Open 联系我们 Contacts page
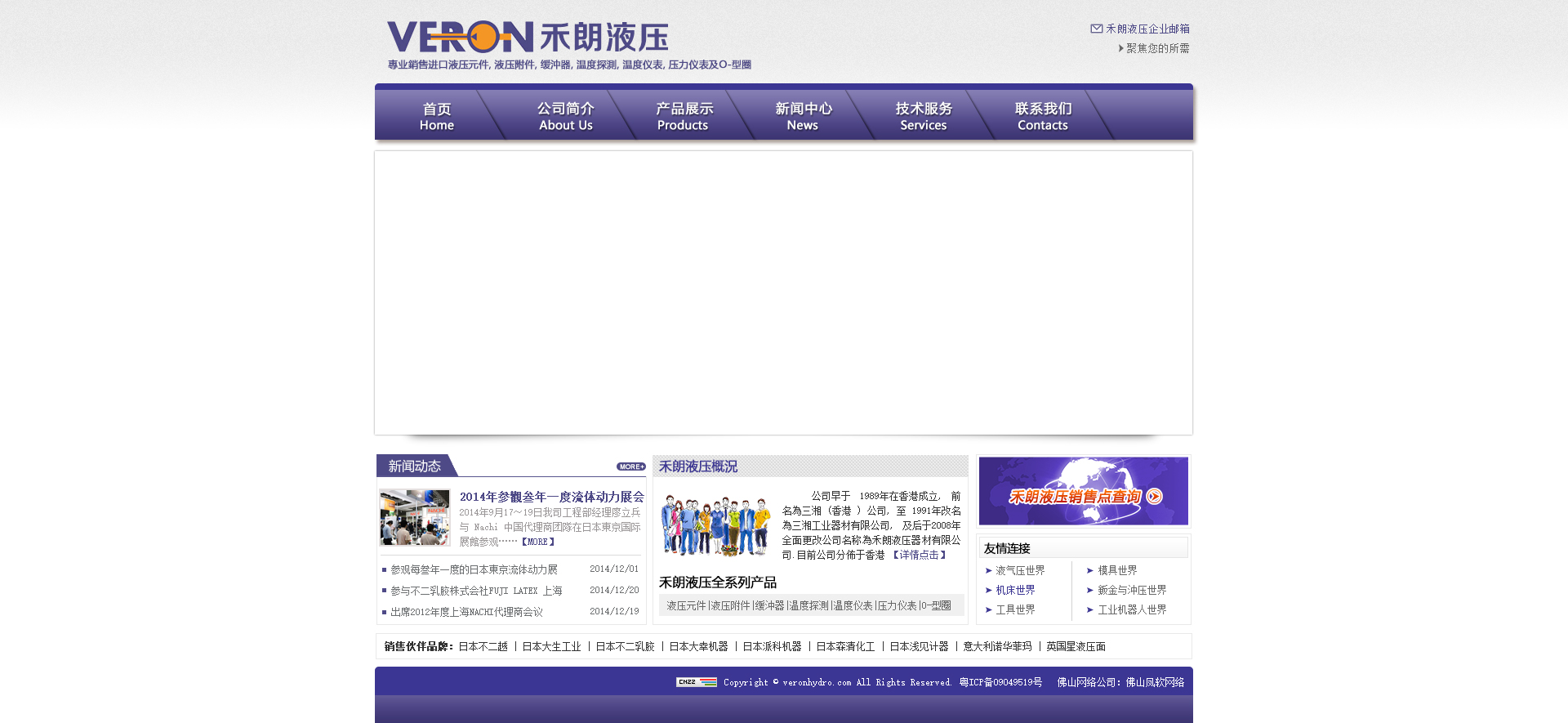 point(1042,116)
